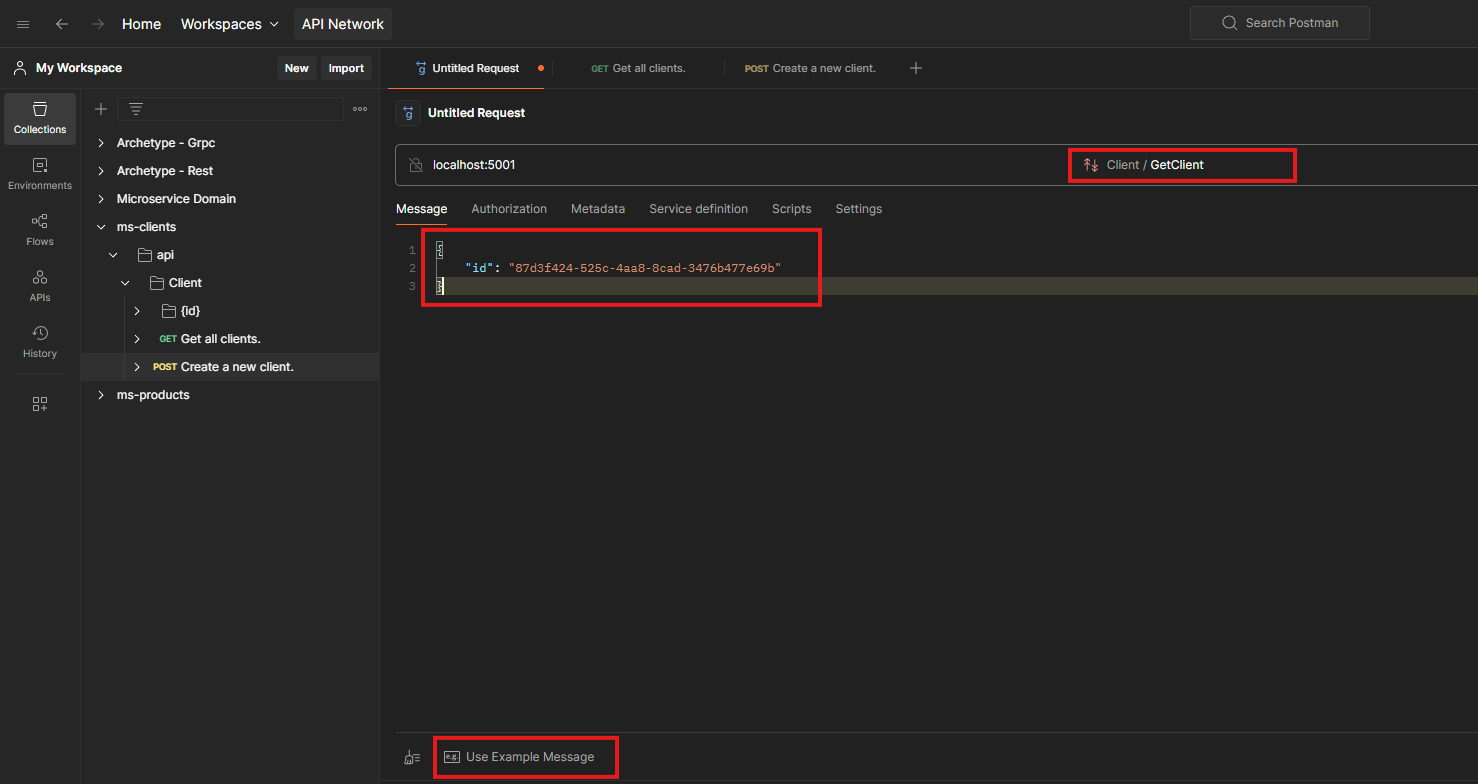Open the Collections sidebar panel
The width and height of the screenshot is (1478, 784).
40,118
